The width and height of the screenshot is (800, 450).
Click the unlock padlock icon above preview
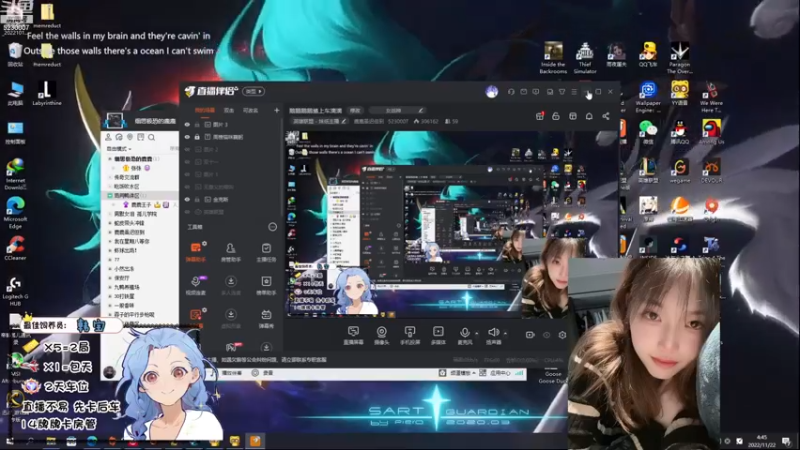pyautogui.click(x=556, y=116)
